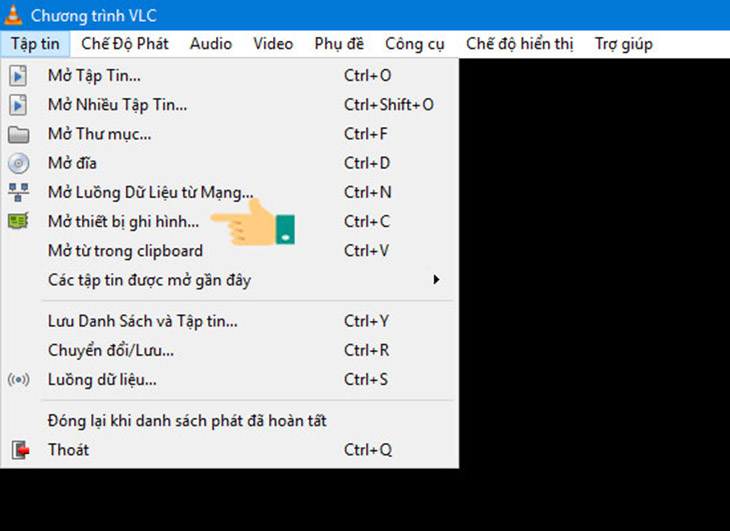This screenshot has width=730, height=531.
Task: Click the Ctrl+Q shortcut text
Action: (x=368, y=450)
